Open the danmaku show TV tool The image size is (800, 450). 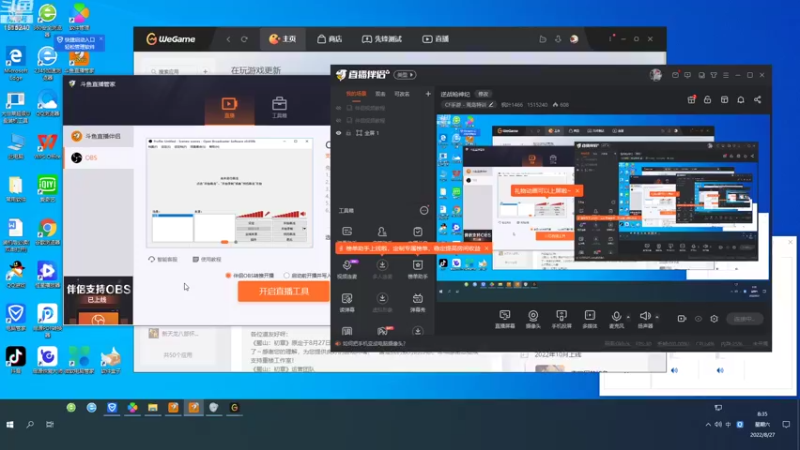417,302
